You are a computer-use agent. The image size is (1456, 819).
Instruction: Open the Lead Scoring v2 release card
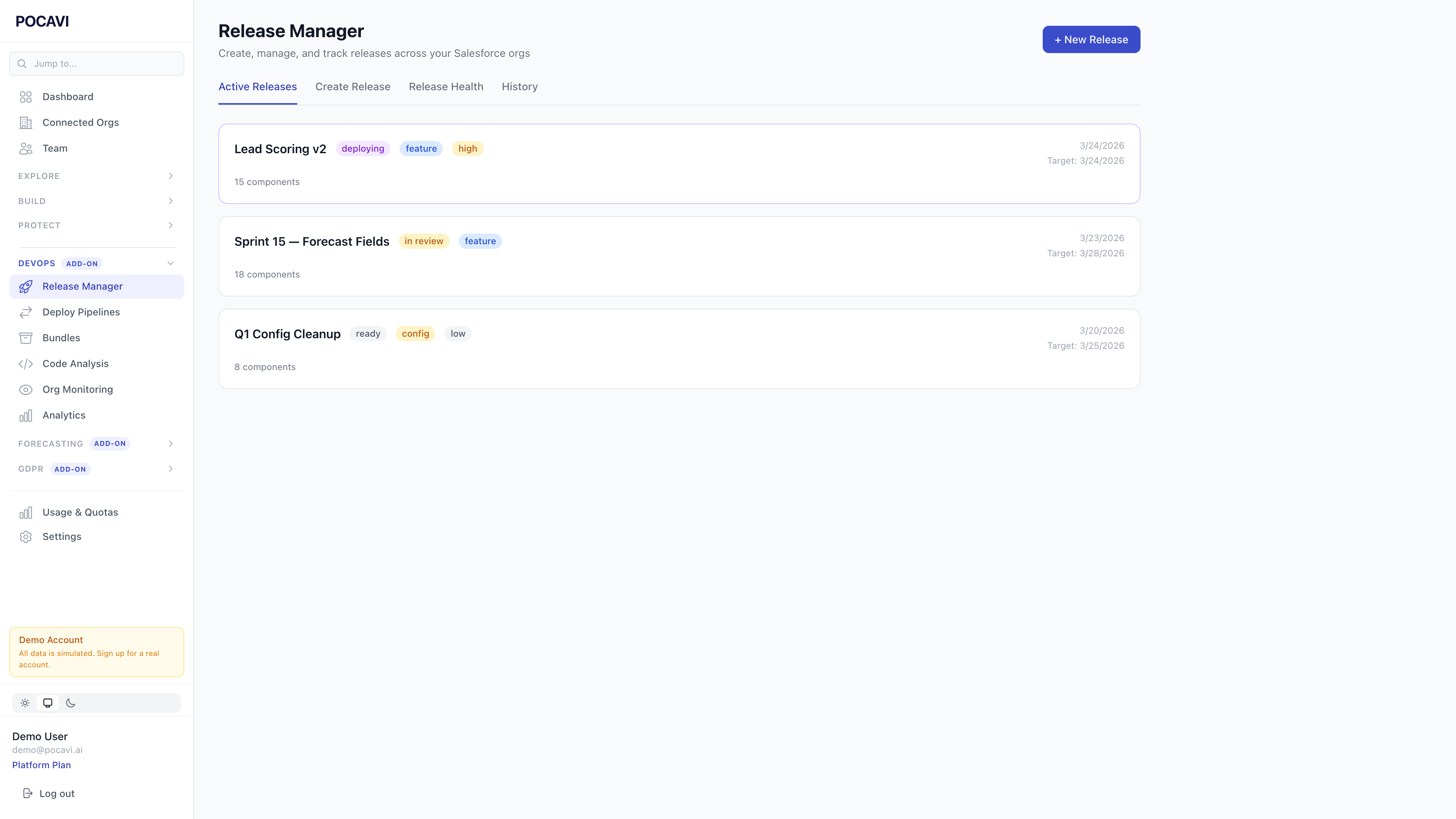click(x=679, y=164)
